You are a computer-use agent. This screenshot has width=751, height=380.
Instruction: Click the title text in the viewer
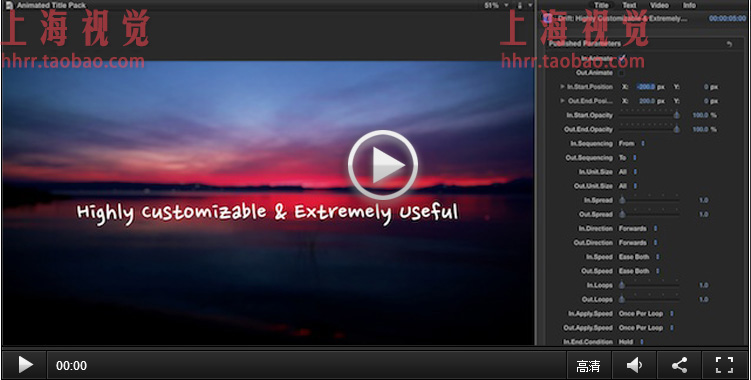pos(267,213)
